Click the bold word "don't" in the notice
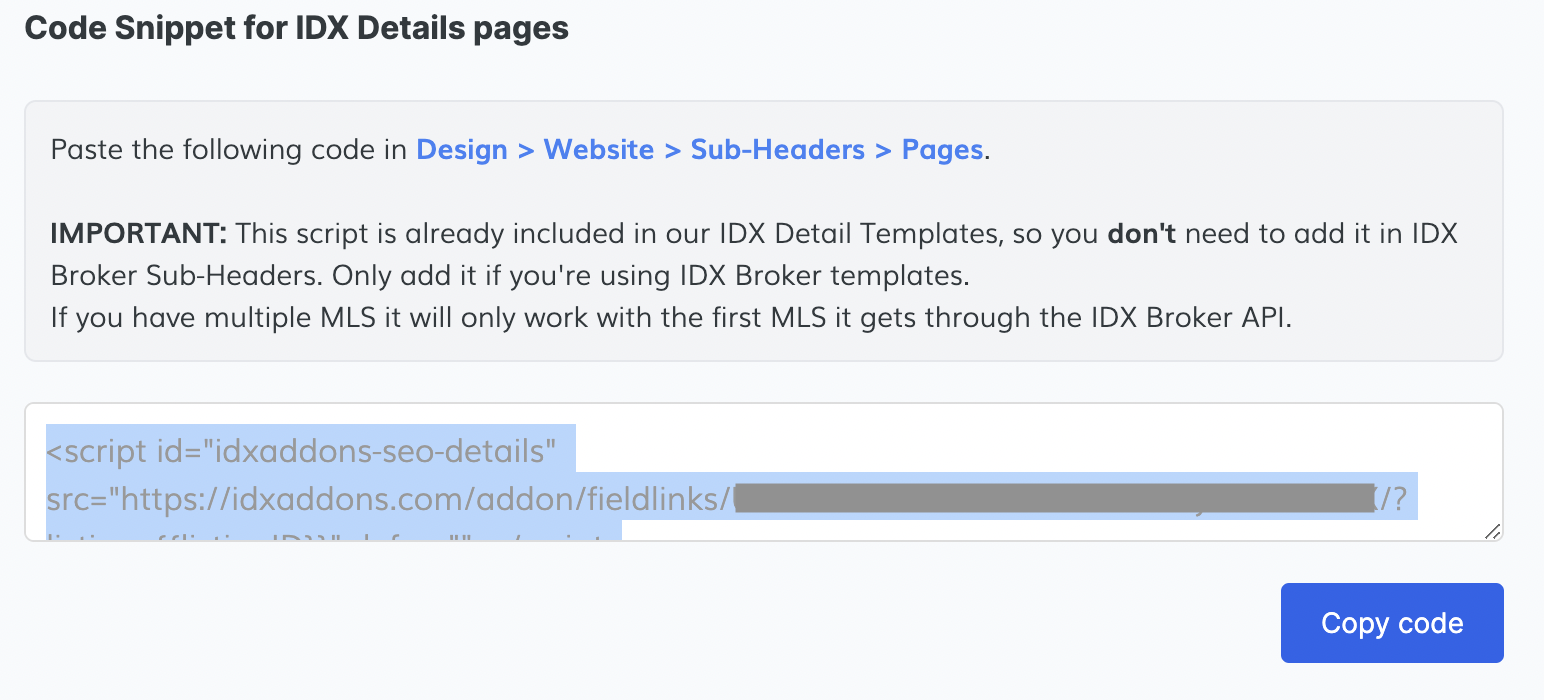 (1141, 235)
